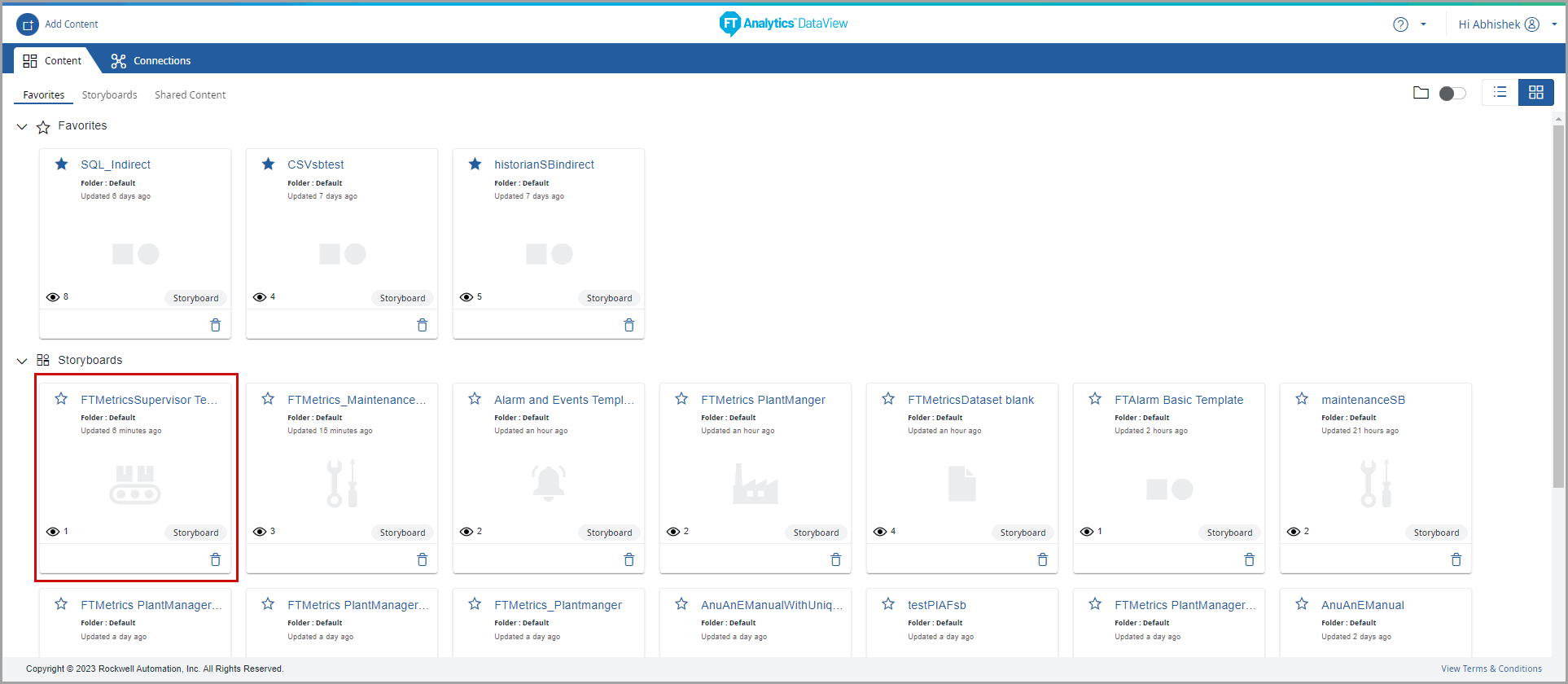Delete the historianSBindirect storyboard
Image resolution: width=1568 pixels, height=684 pixels.
click(x=629, y=325)
